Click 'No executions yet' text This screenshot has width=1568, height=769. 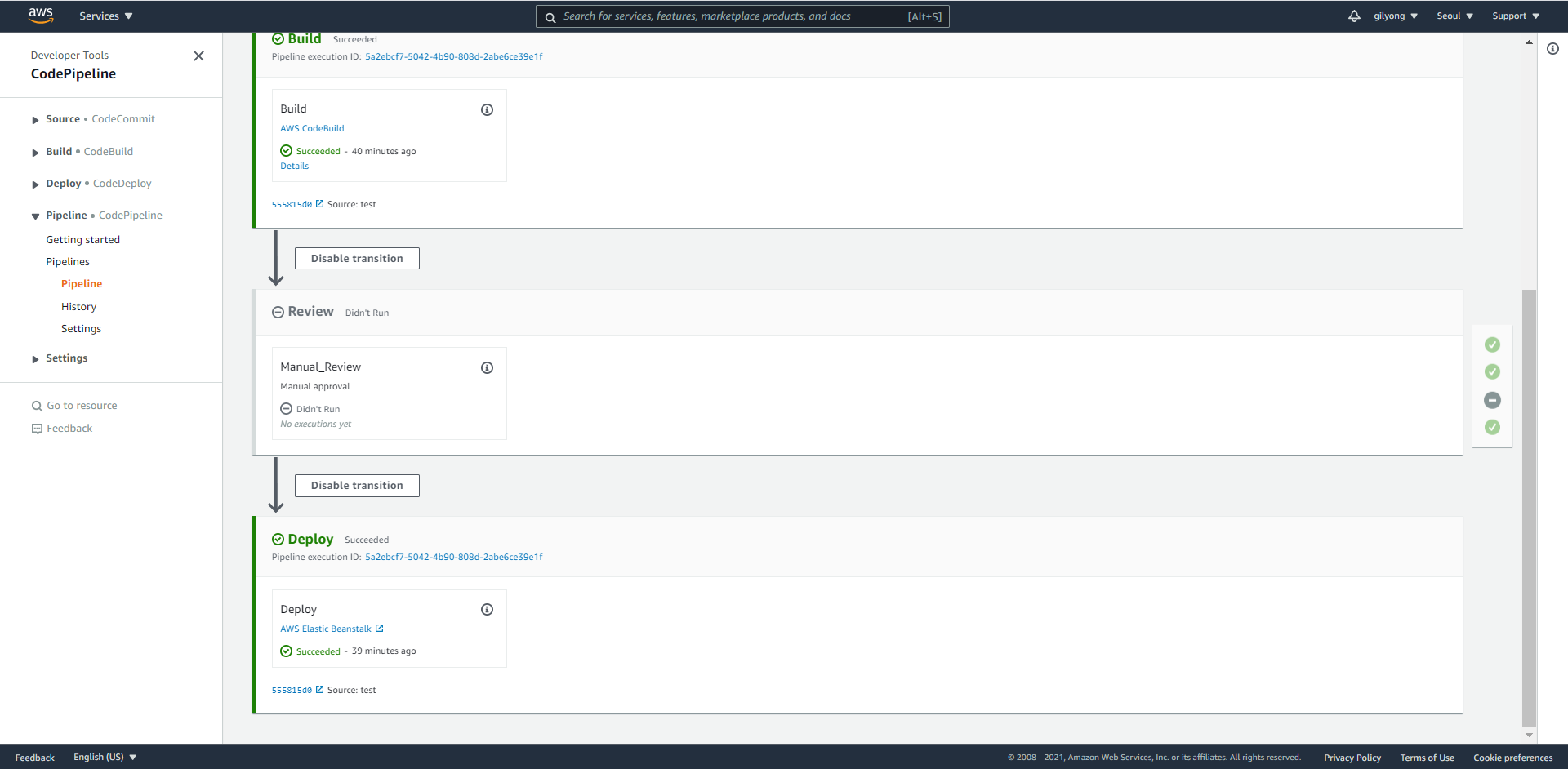tap(315, 424)
